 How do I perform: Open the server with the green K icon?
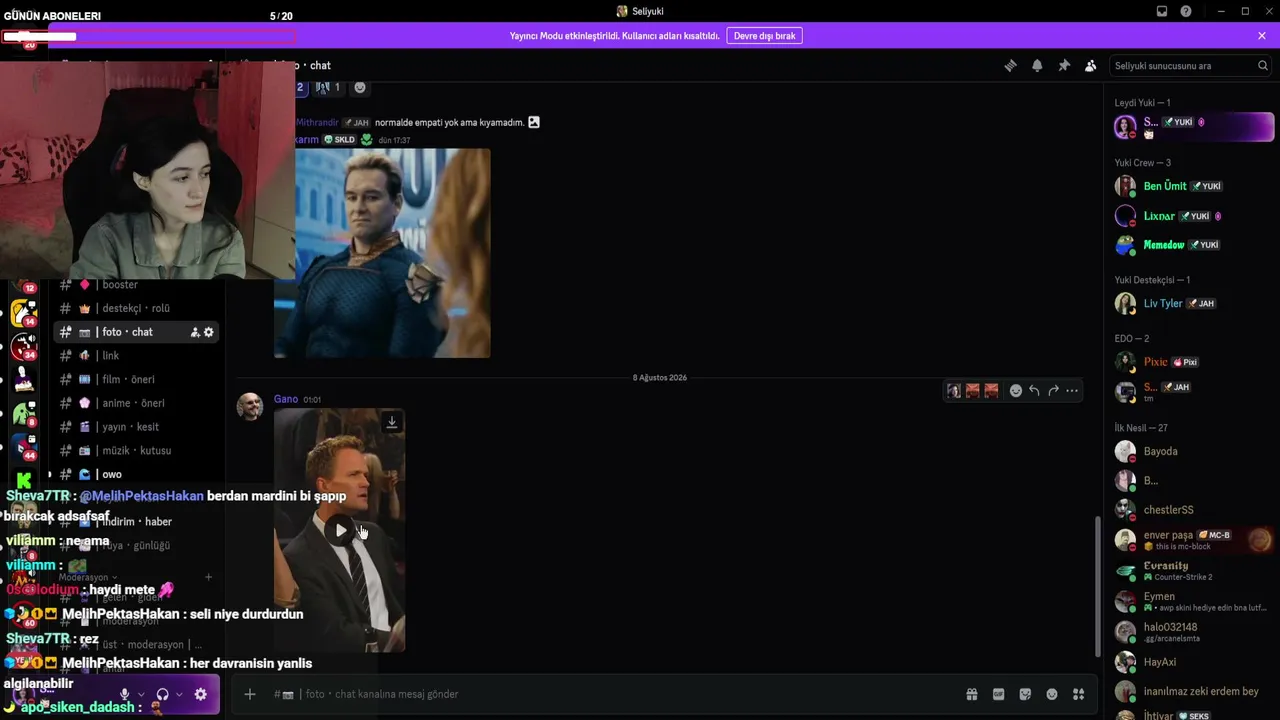(x=24, y=481)
